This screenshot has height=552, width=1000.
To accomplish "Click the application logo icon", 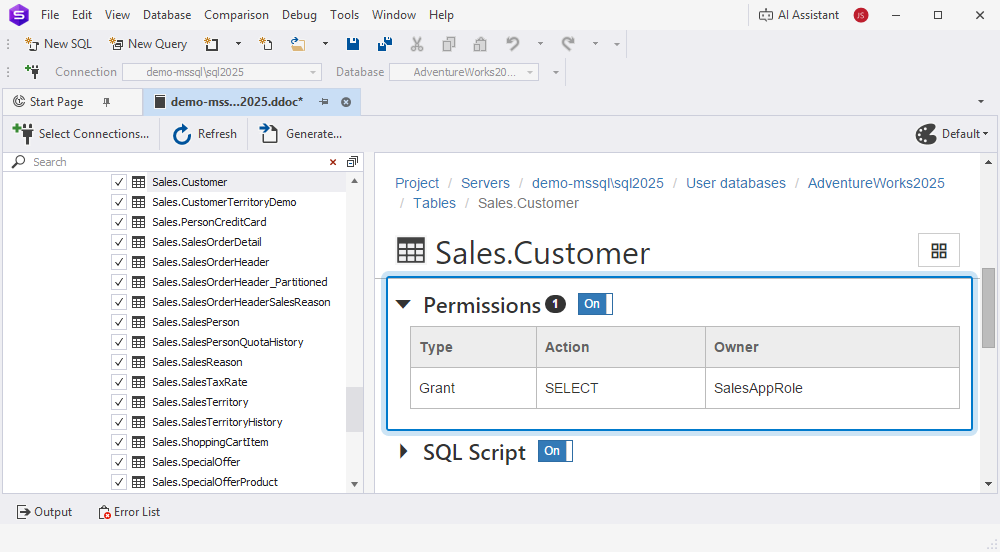I will [x=19, y=15].
